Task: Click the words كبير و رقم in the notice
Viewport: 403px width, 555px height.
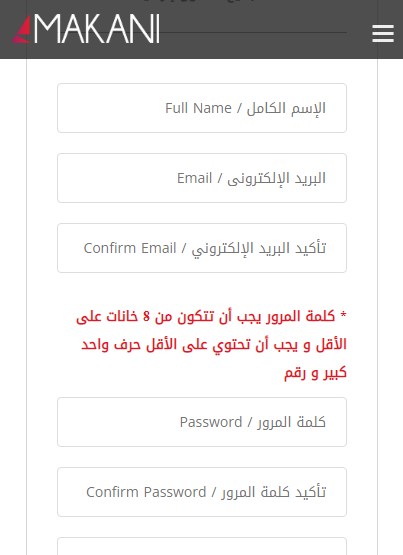Action: pos(315,373)
